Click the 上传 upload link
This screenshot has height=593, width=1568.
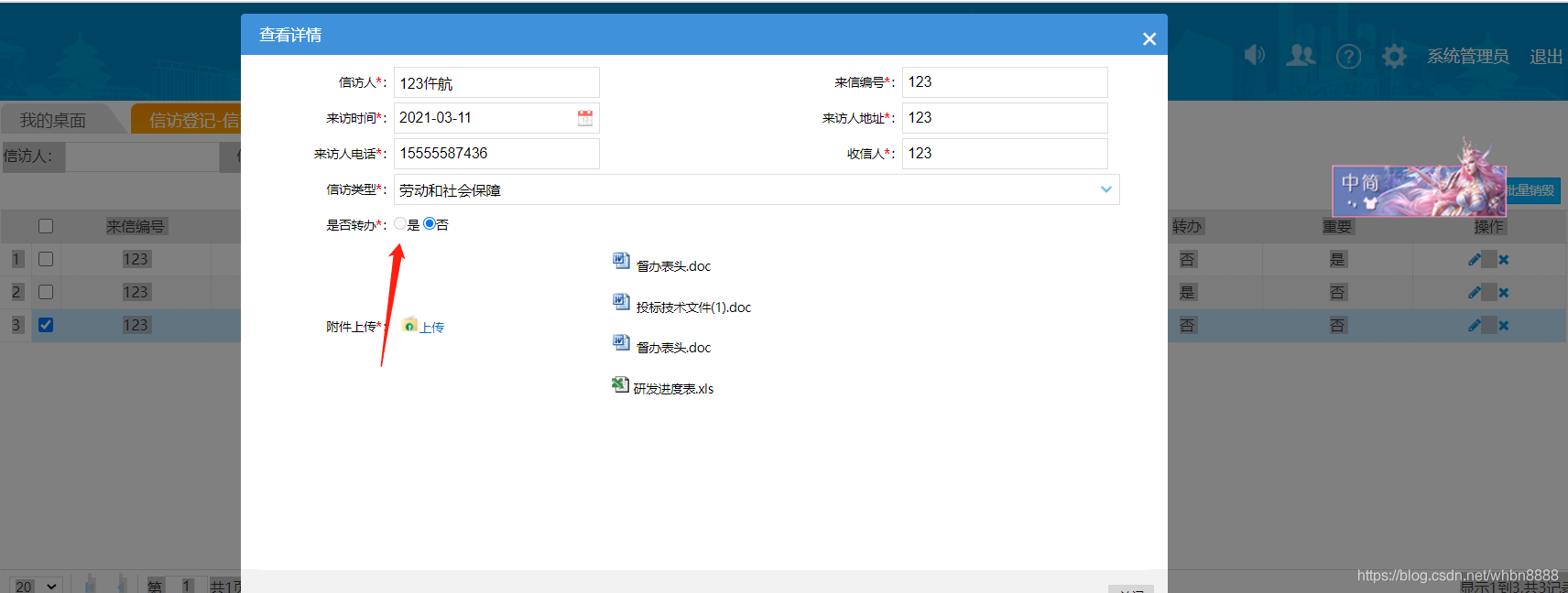coord(432,328)
